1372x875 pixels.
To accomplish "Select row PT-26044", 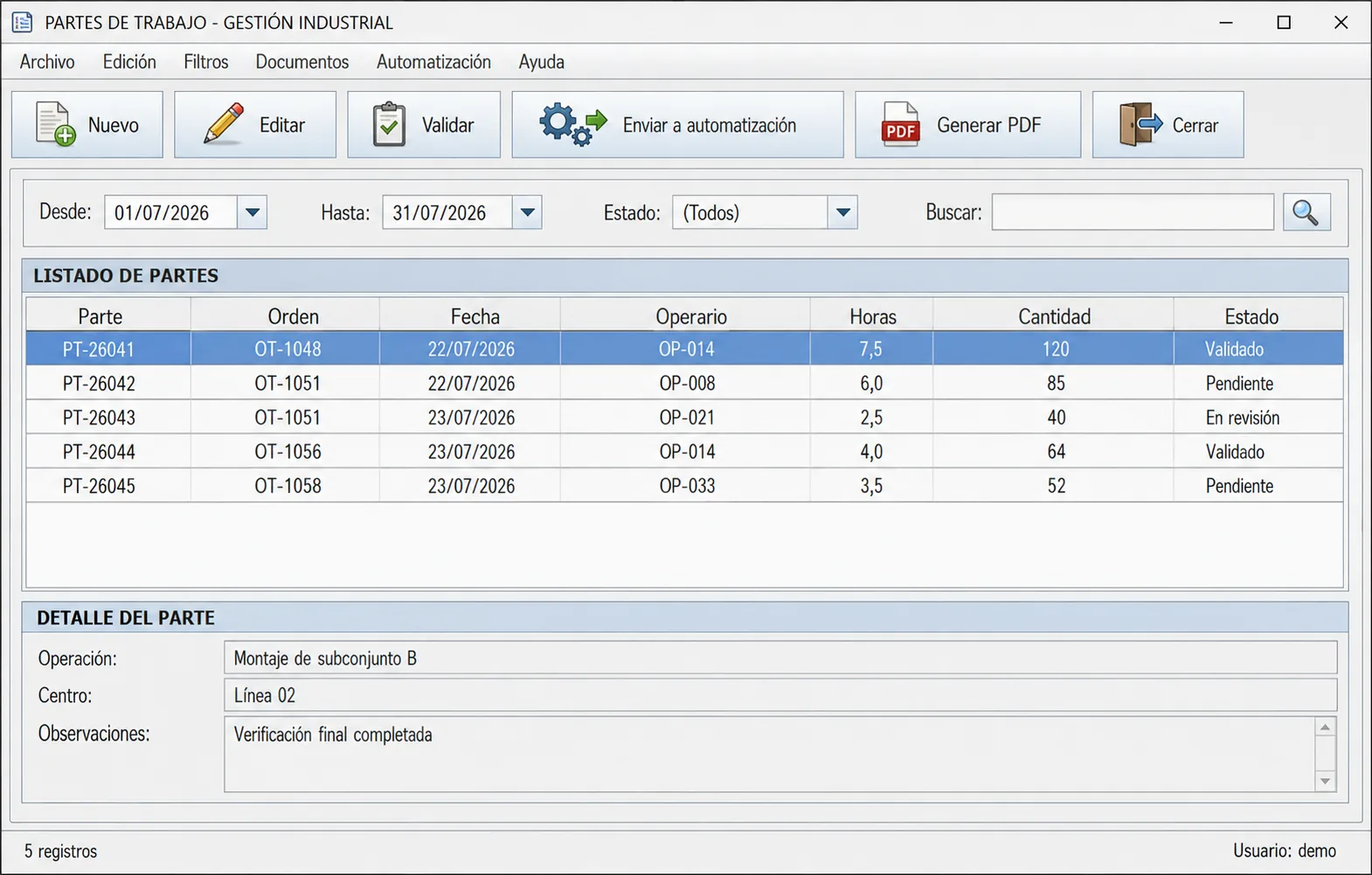I will point(684,451).
